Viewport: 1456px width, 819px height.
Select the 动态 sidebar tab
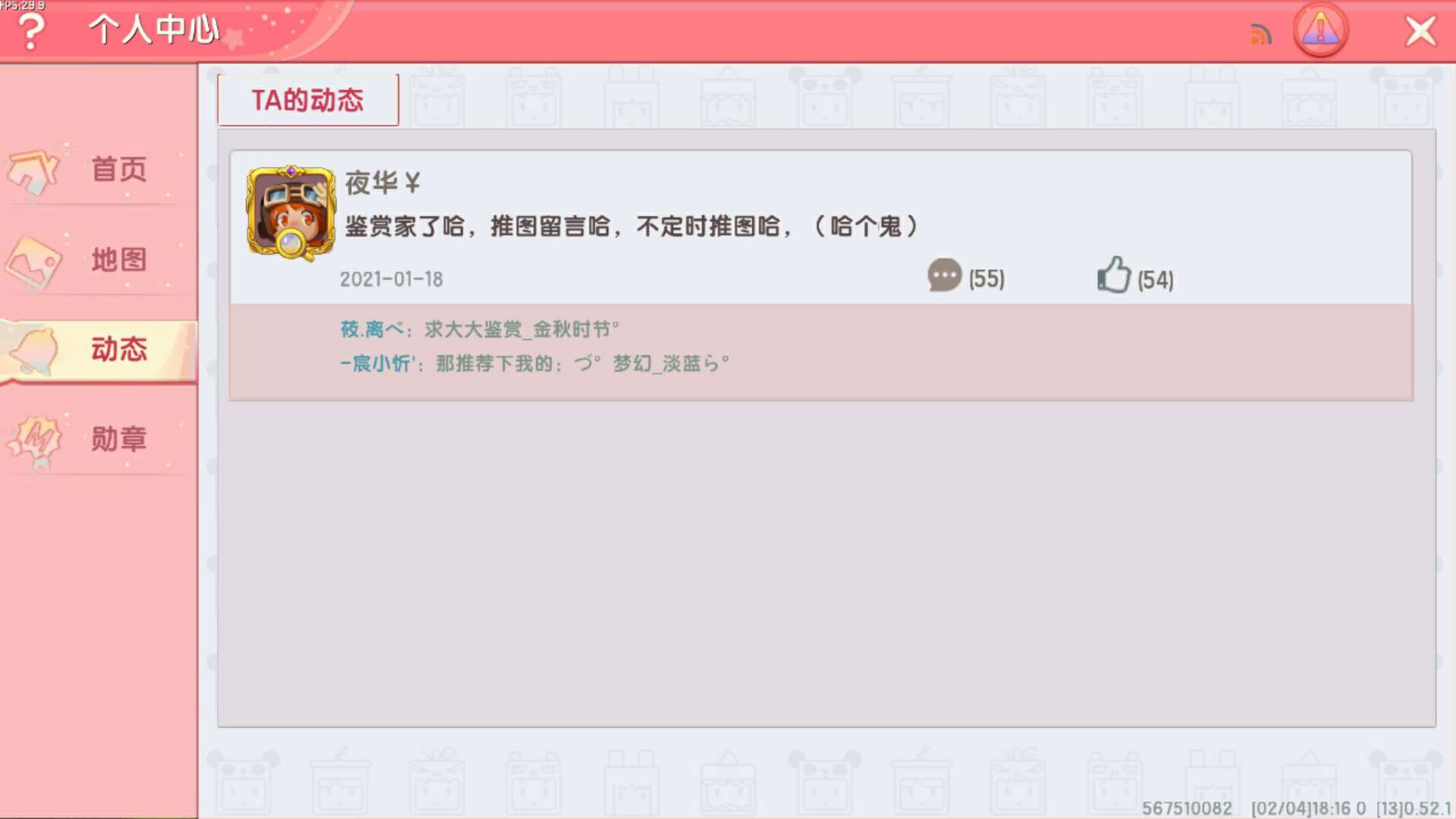point(99,350)
